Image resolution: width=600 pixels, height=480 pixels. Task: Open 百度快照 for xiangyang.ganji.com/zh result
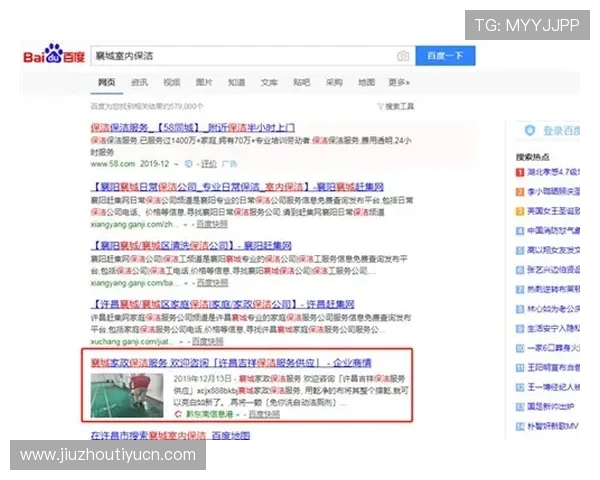[212, 224]
